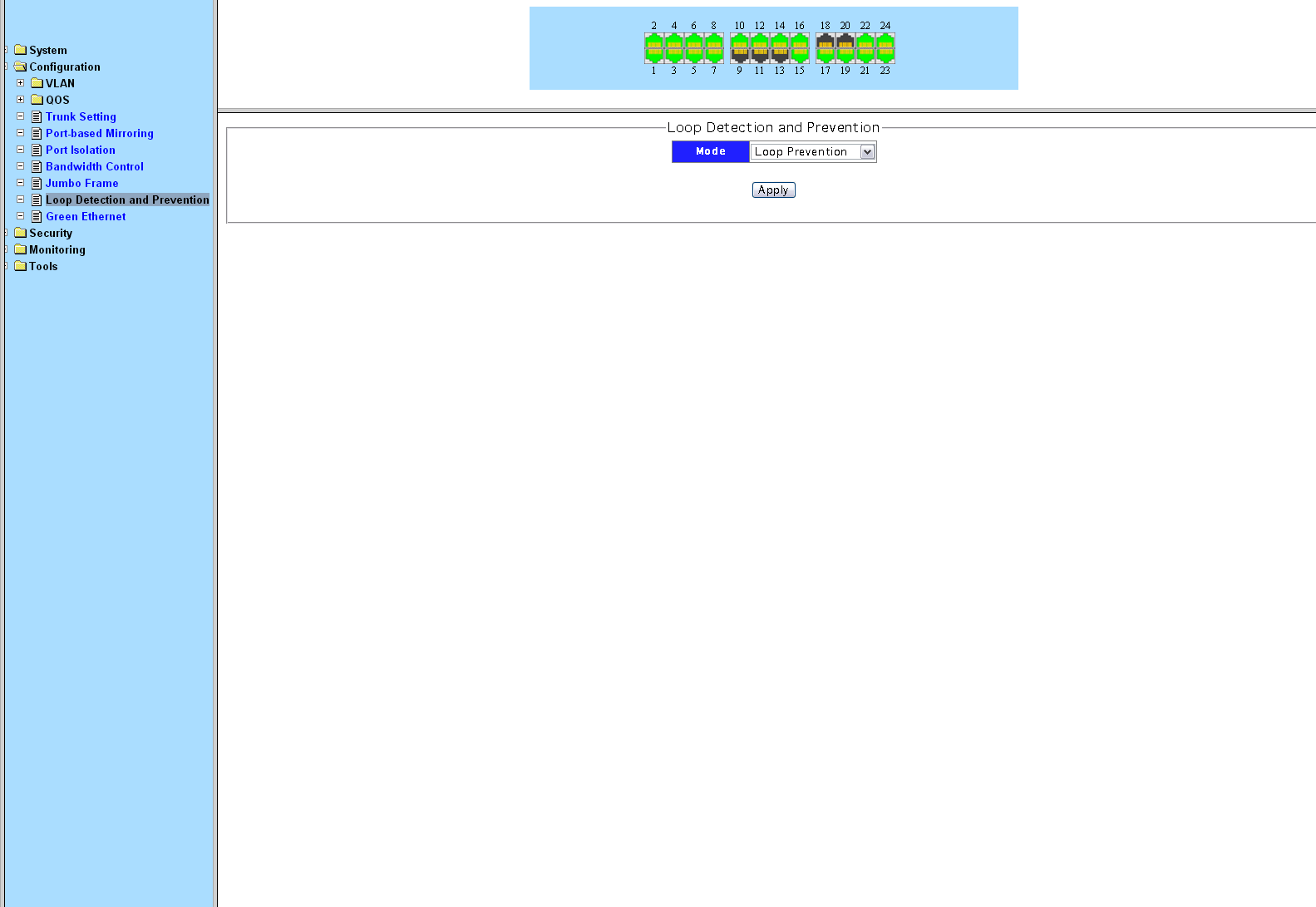Click the Green Ethernet page icon

click(37, 217)
